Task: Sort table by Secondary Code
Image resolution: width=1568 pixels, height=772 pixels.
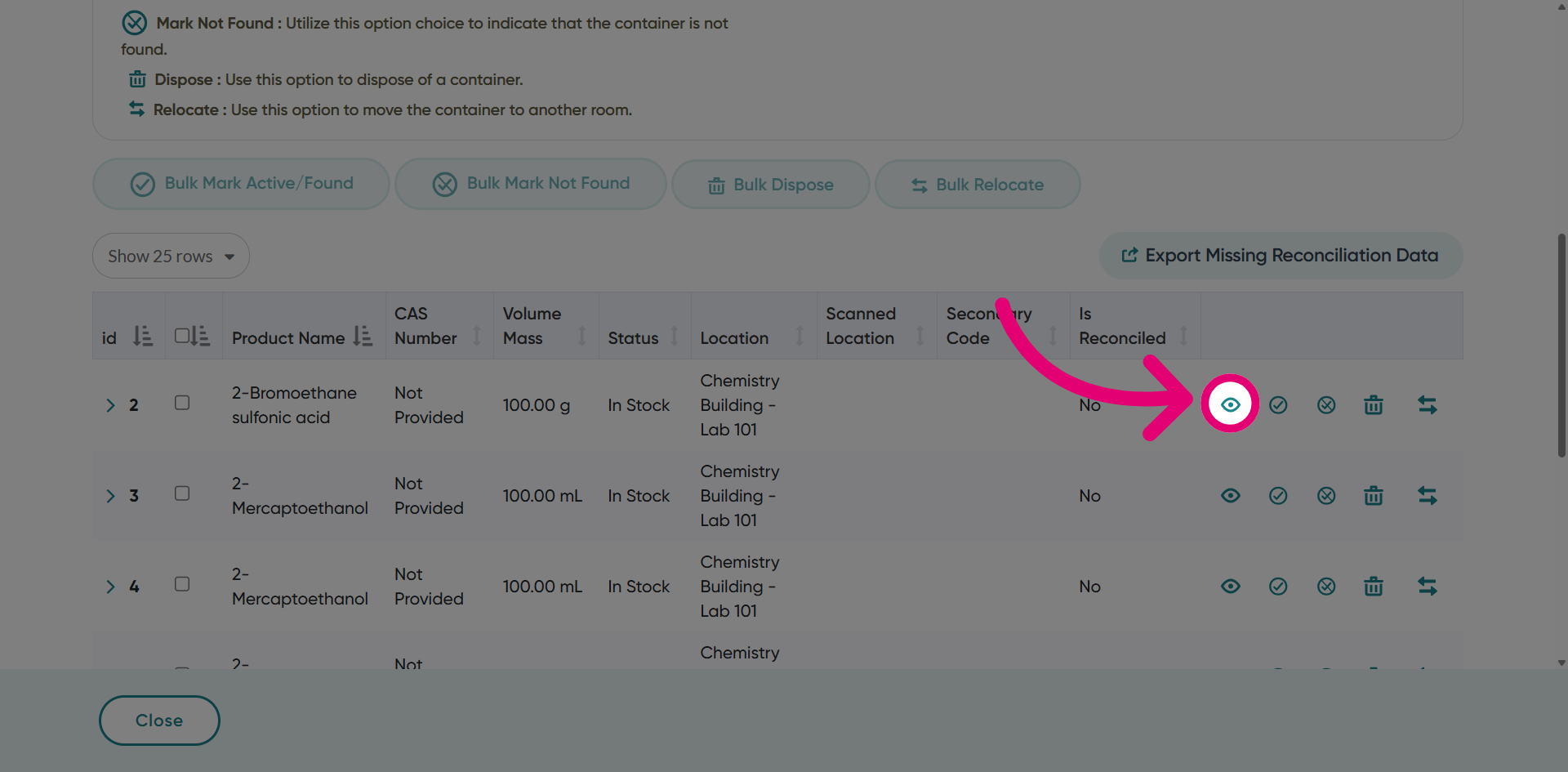Action: pyautogui.click(x=1053, y=336)
